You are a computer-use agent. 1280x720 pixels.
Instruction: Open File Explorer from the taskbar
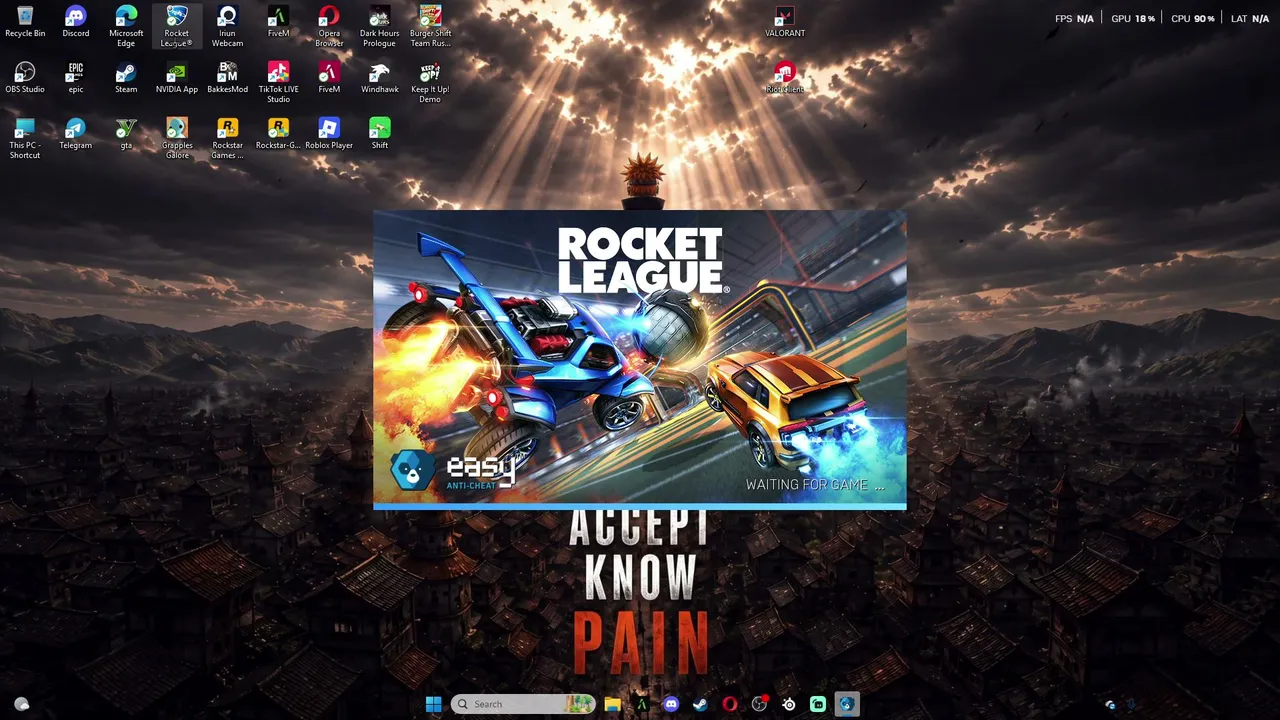[x=612, y=704]
